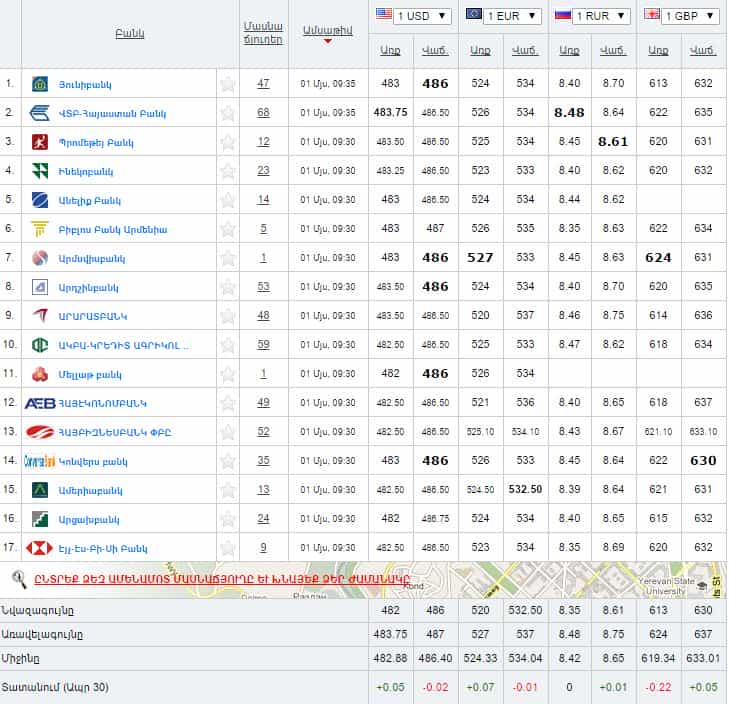Sort by the Ամսաթիվ date column header
This screenshot has height=704, width=729.
(x=327, y=31)
